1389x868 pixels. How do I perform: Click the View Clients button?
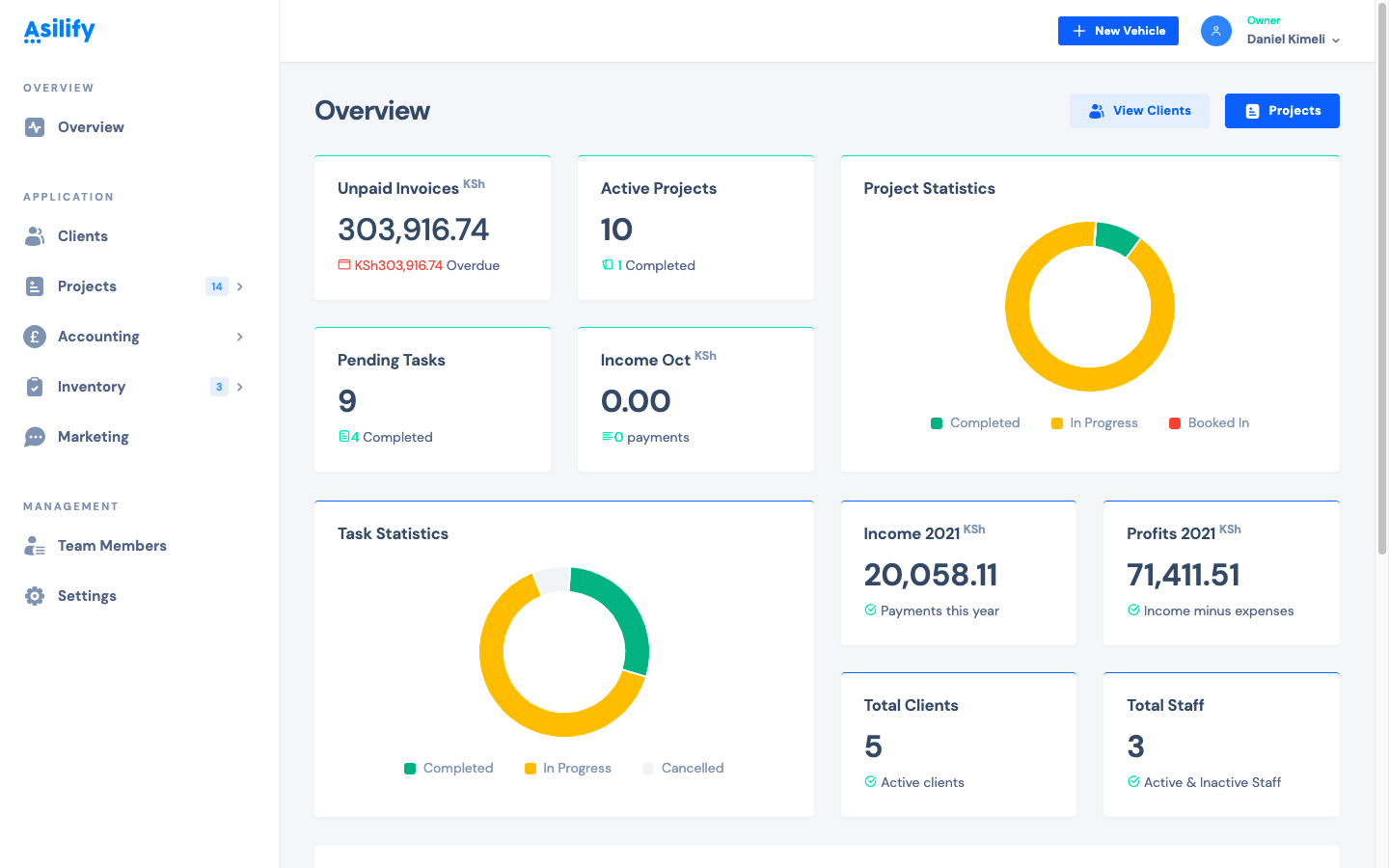(1139, 111)
